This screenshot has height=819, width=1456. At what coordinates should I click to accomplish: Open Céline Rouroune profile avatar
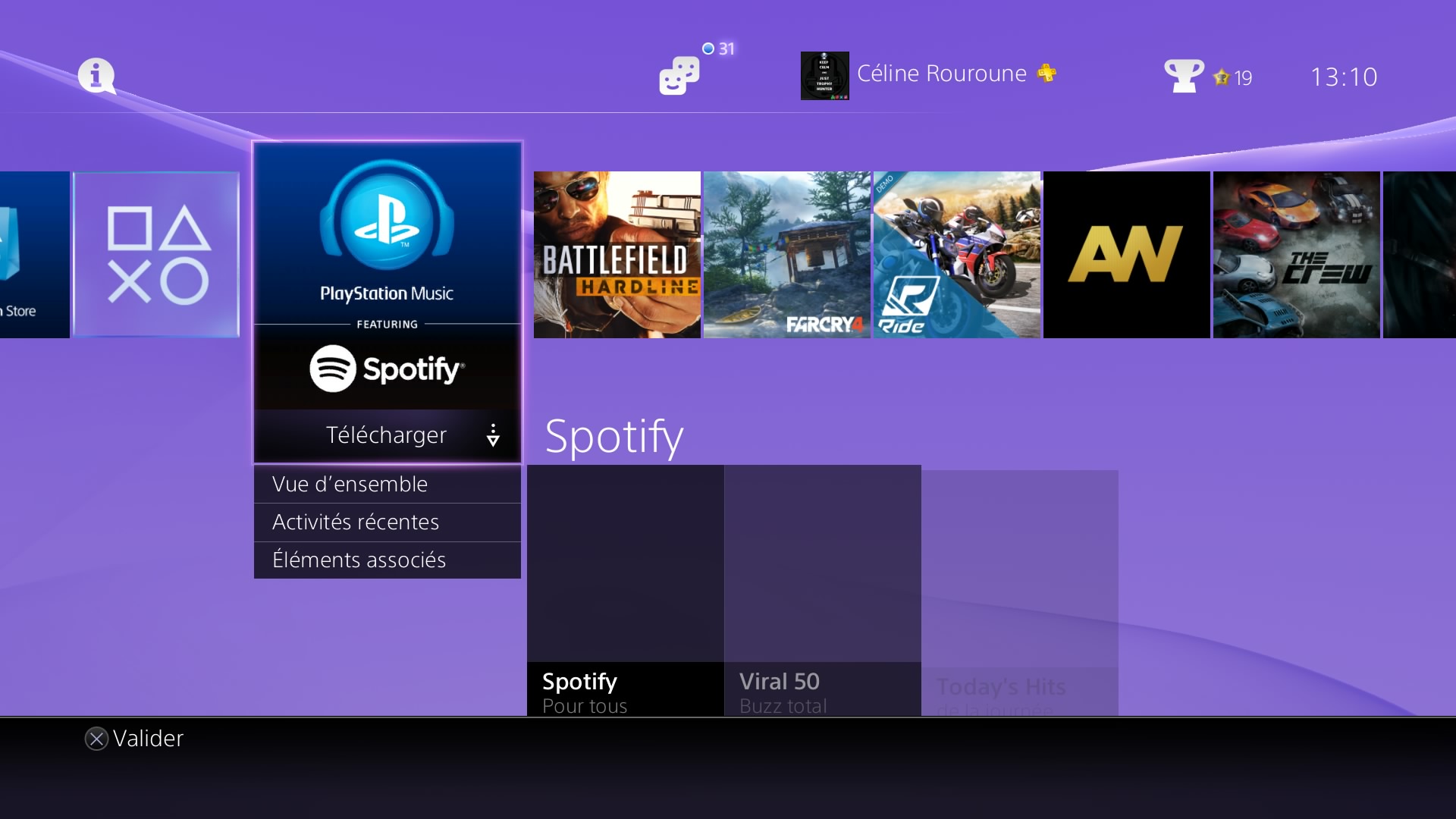point(824,76)
